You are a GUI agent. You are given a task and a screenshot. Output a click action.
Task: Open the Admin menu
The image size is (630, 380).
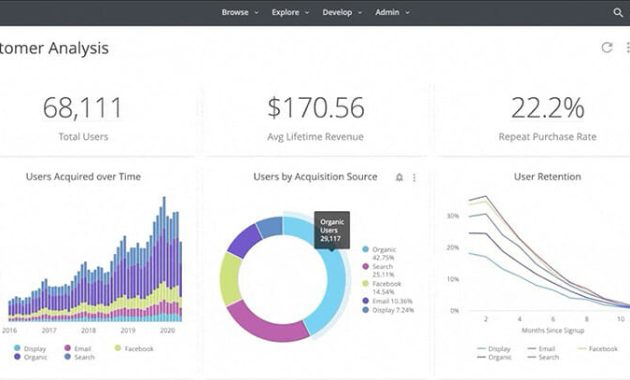387,12
